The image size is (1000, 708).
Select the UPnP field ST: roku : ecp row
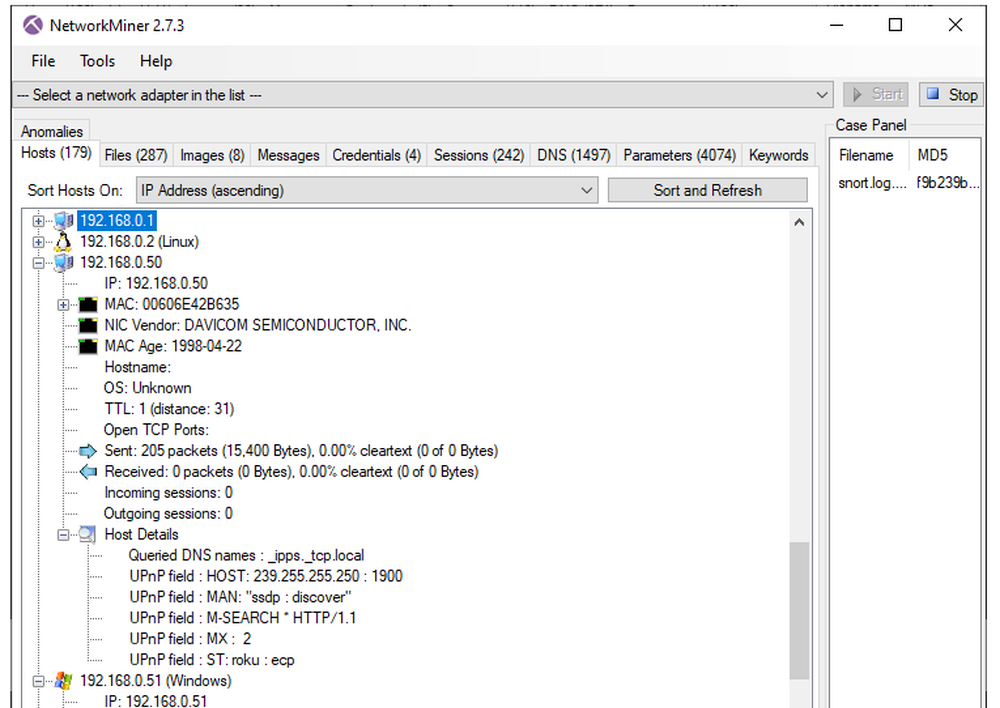point(212,660)
